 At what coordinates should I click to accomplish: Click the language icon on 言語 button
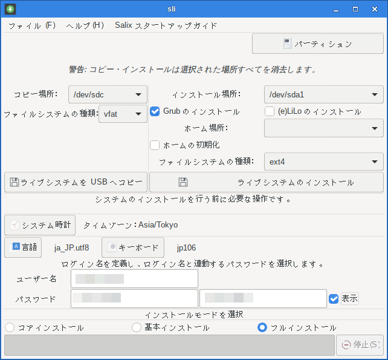tap(16, 246)
